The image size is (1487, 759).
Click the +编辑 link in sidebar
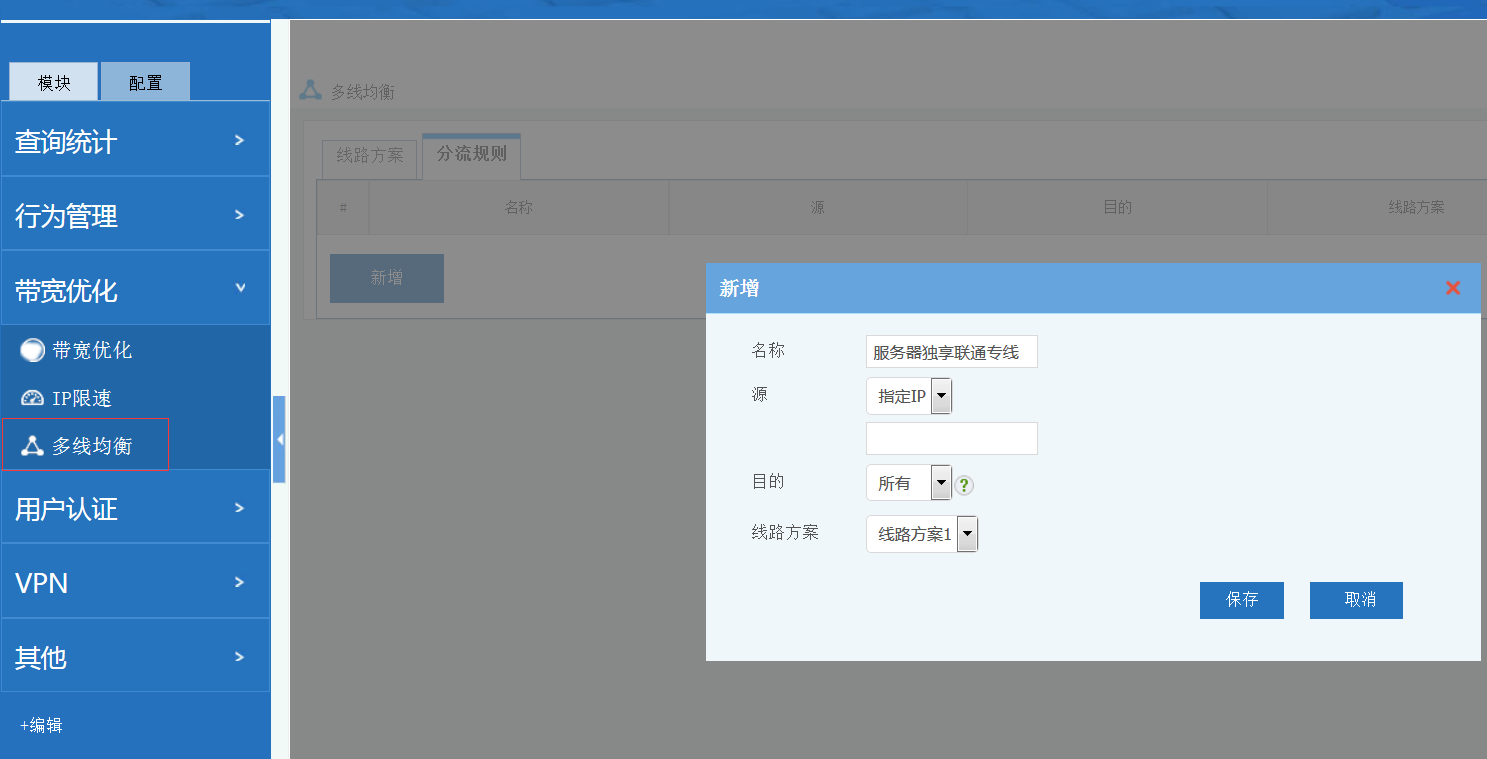(41, 725)
